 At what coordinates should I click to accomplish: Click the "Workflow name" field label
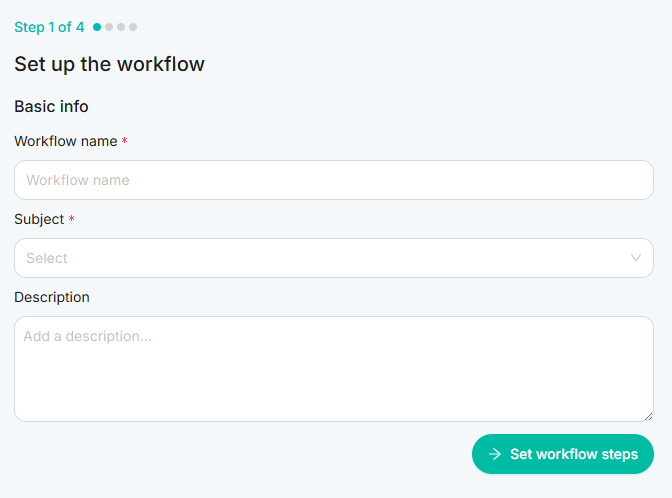(x=65, y=141)
